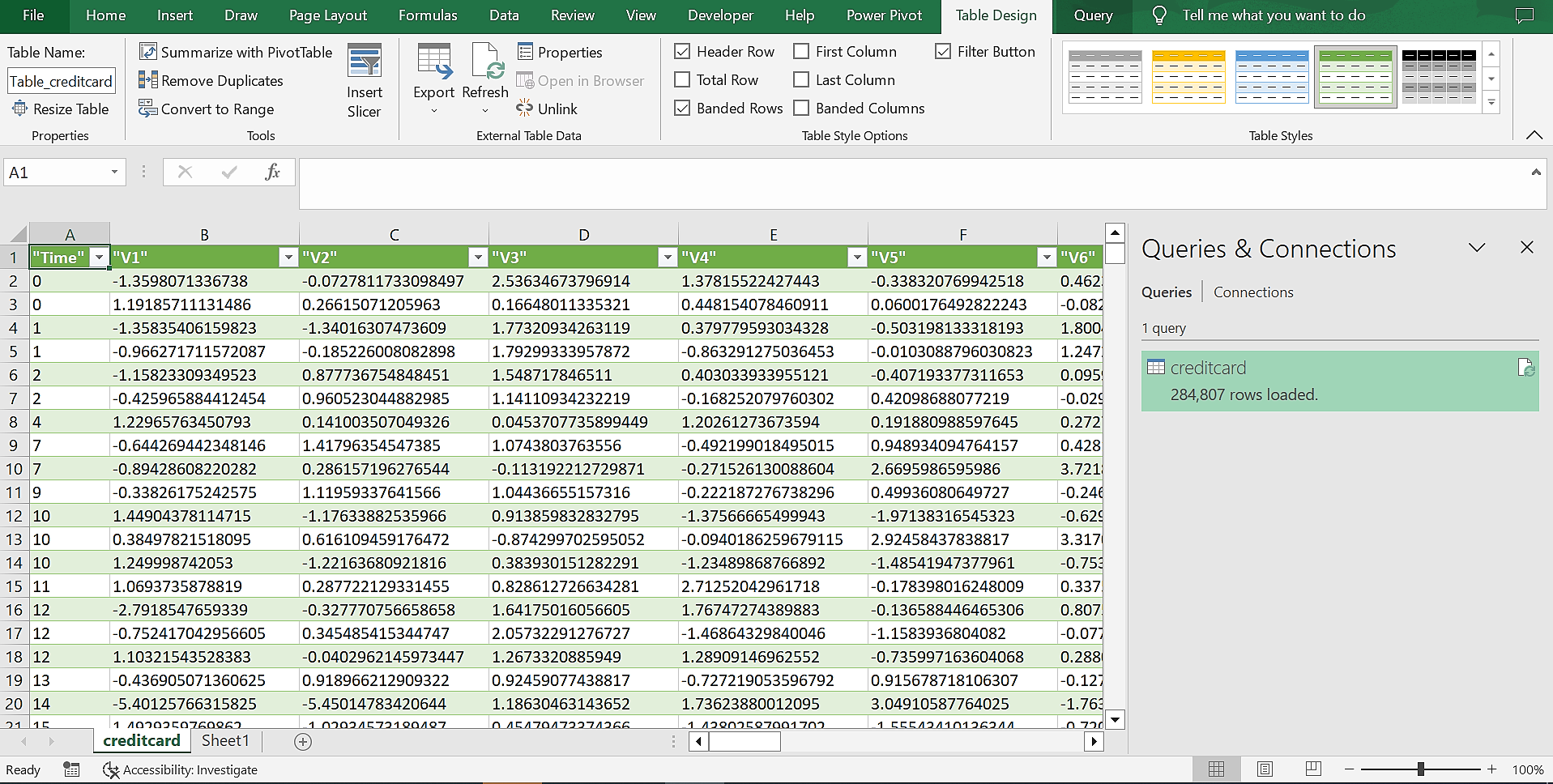
Task: Open comments speech bubble icon
Action: [x=1525, y=15]
